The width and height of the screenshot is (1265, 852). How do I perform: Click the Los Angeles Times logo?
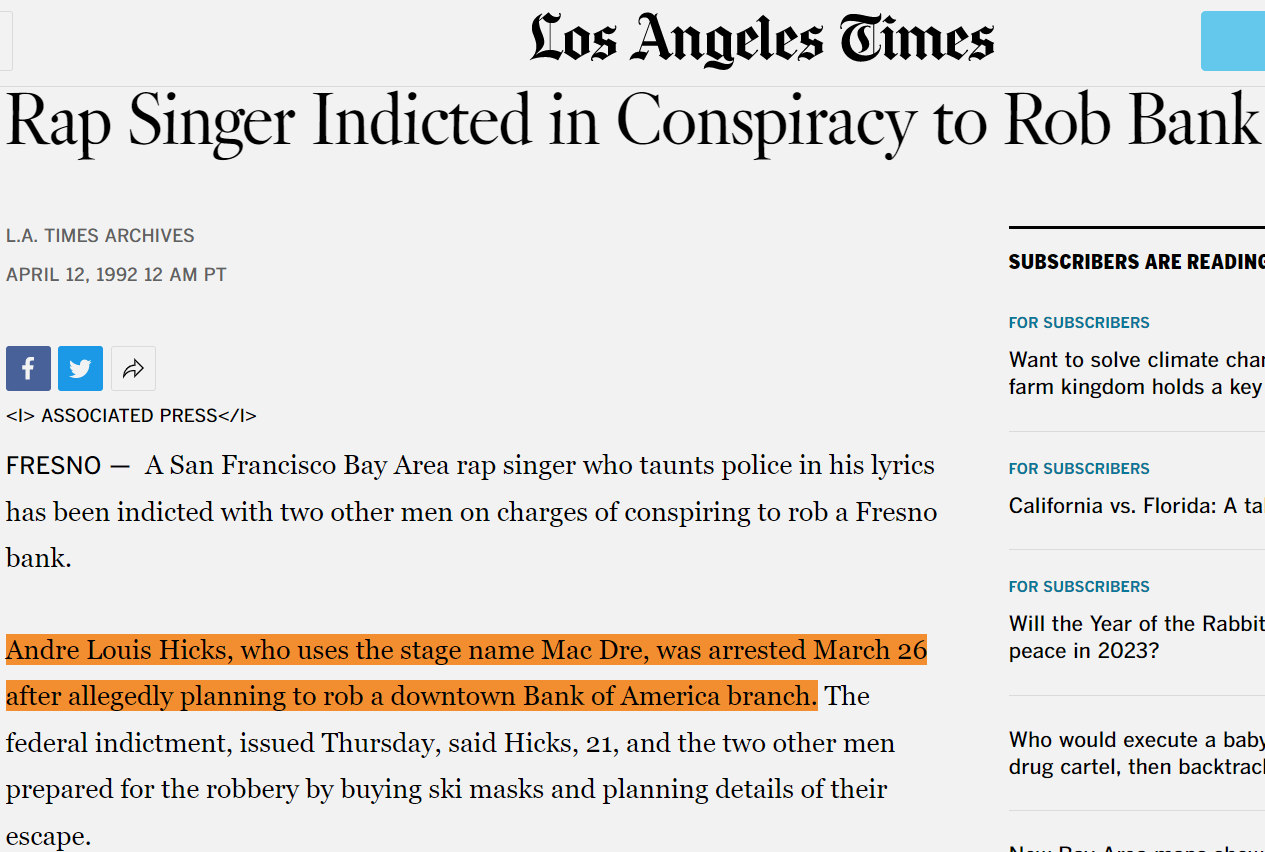(x=762, y=41)
